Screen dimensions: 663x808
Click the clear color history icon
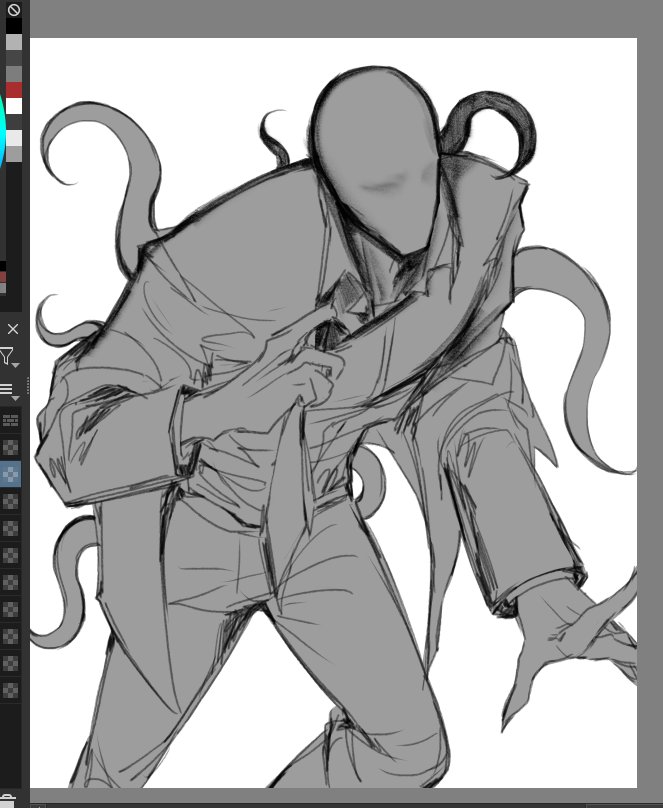[13, 9]
